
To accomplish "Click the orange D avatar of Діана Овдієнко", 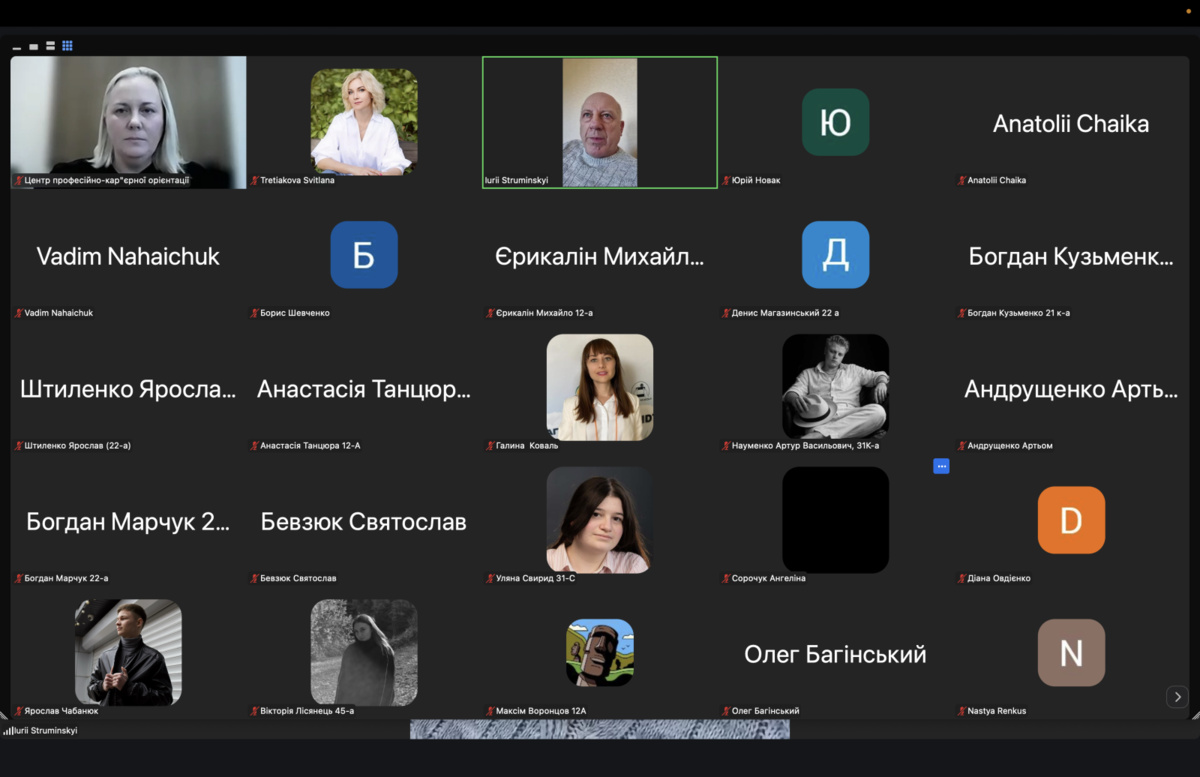I will (x=1071, y=520).
